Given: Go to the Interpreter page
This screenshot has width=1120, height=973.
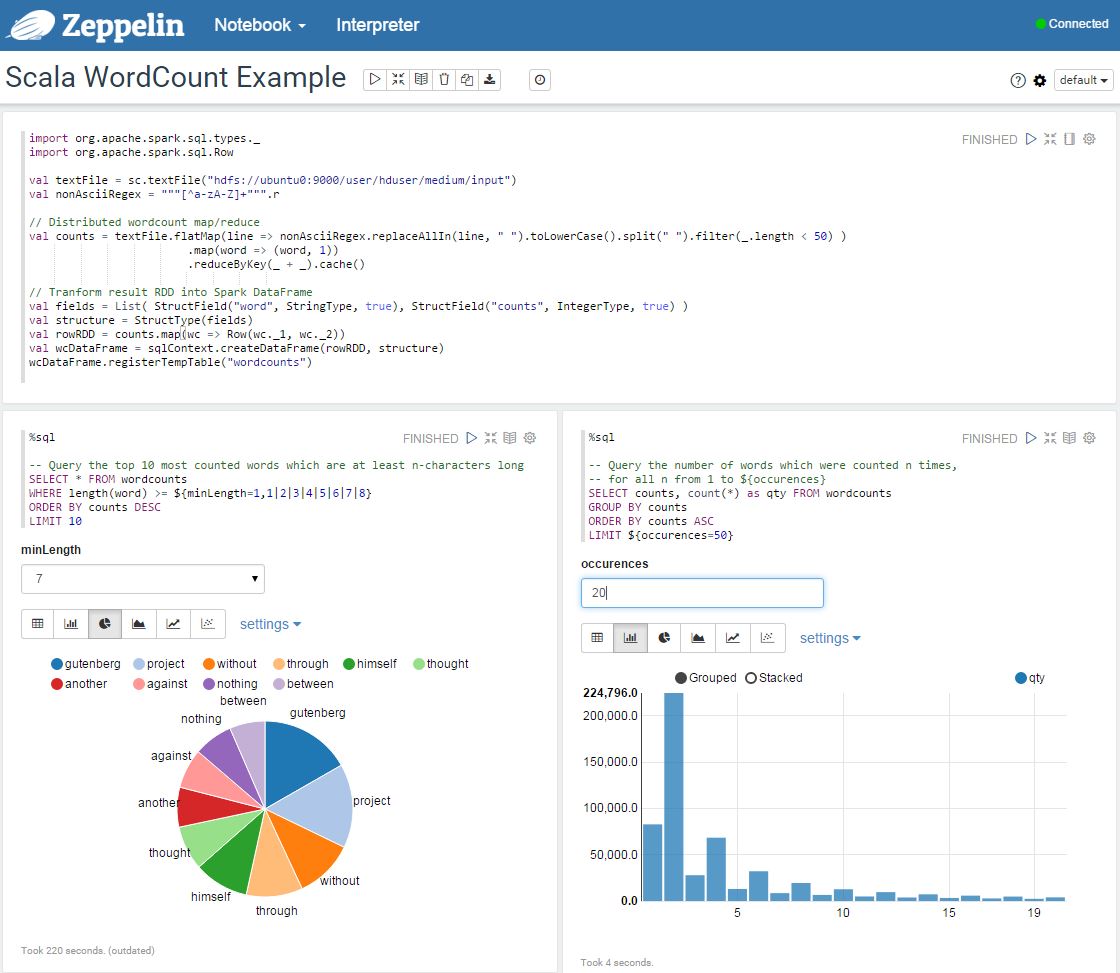Looking at the screenshot, I should [377, 25].
